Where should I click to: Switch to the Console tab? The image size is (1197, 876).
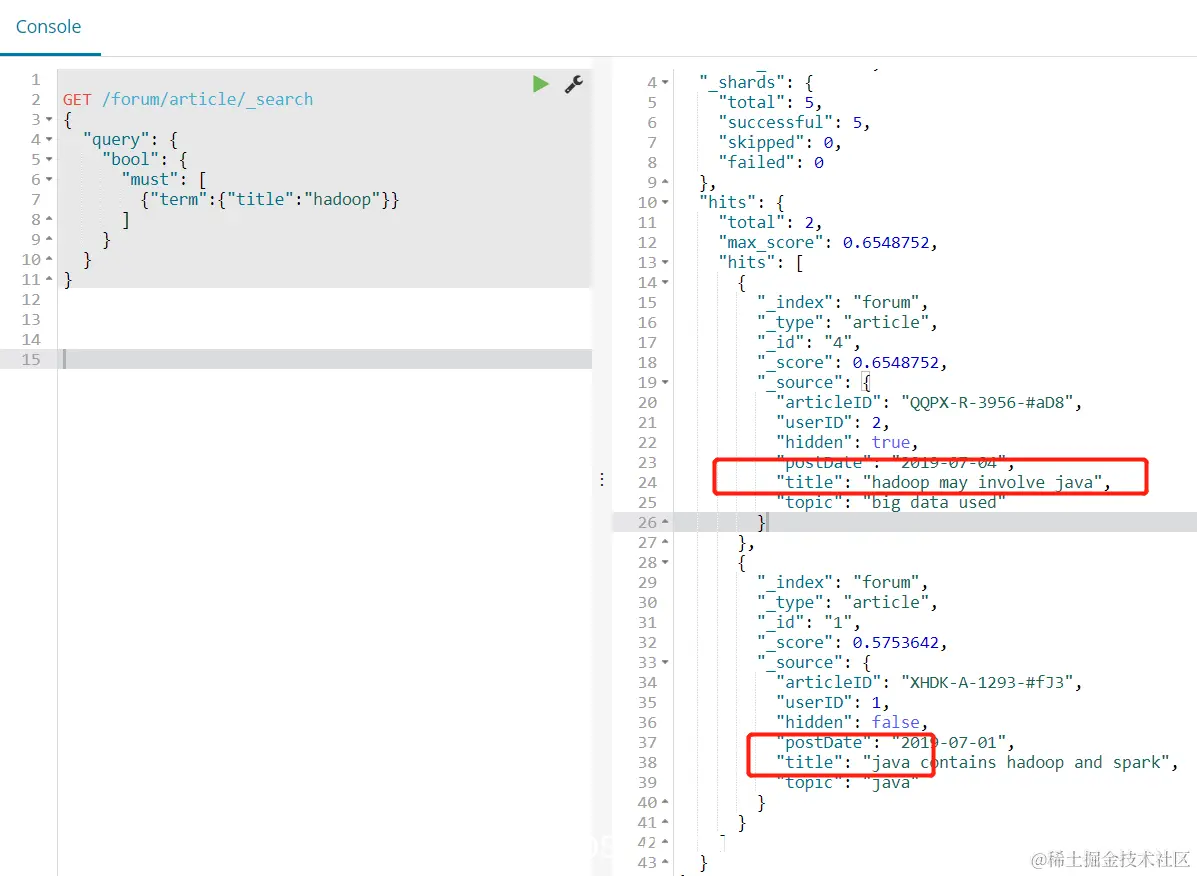48,27
